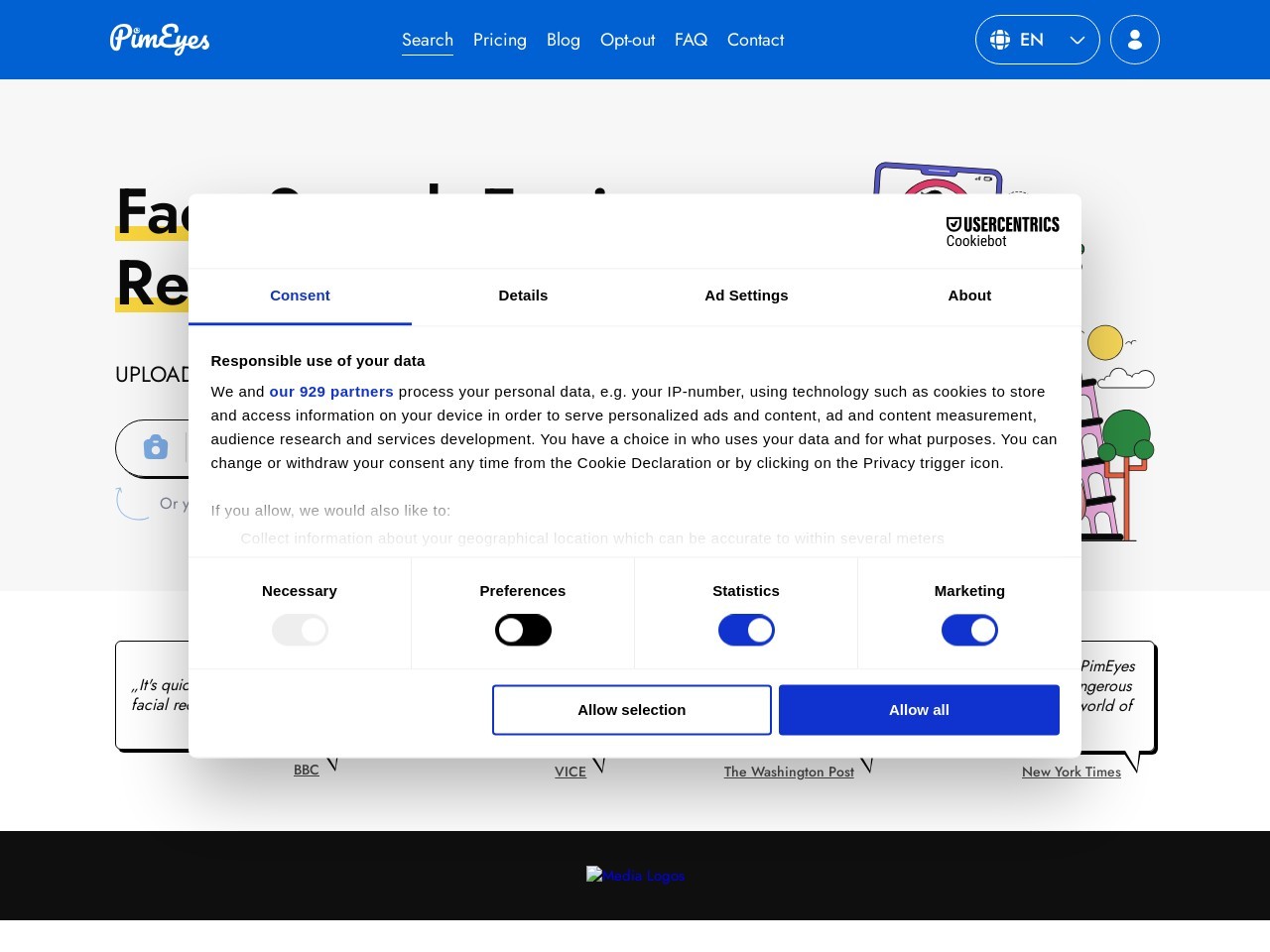Click the PimEyes logo

[160, 39]
